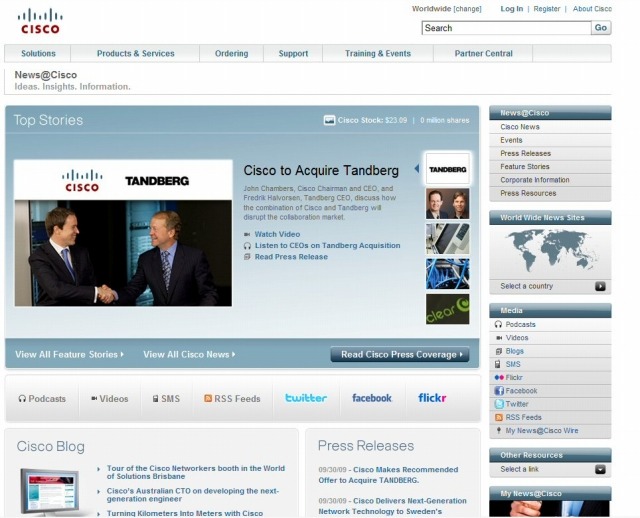Select the blue cables story thumbnail

448,274
